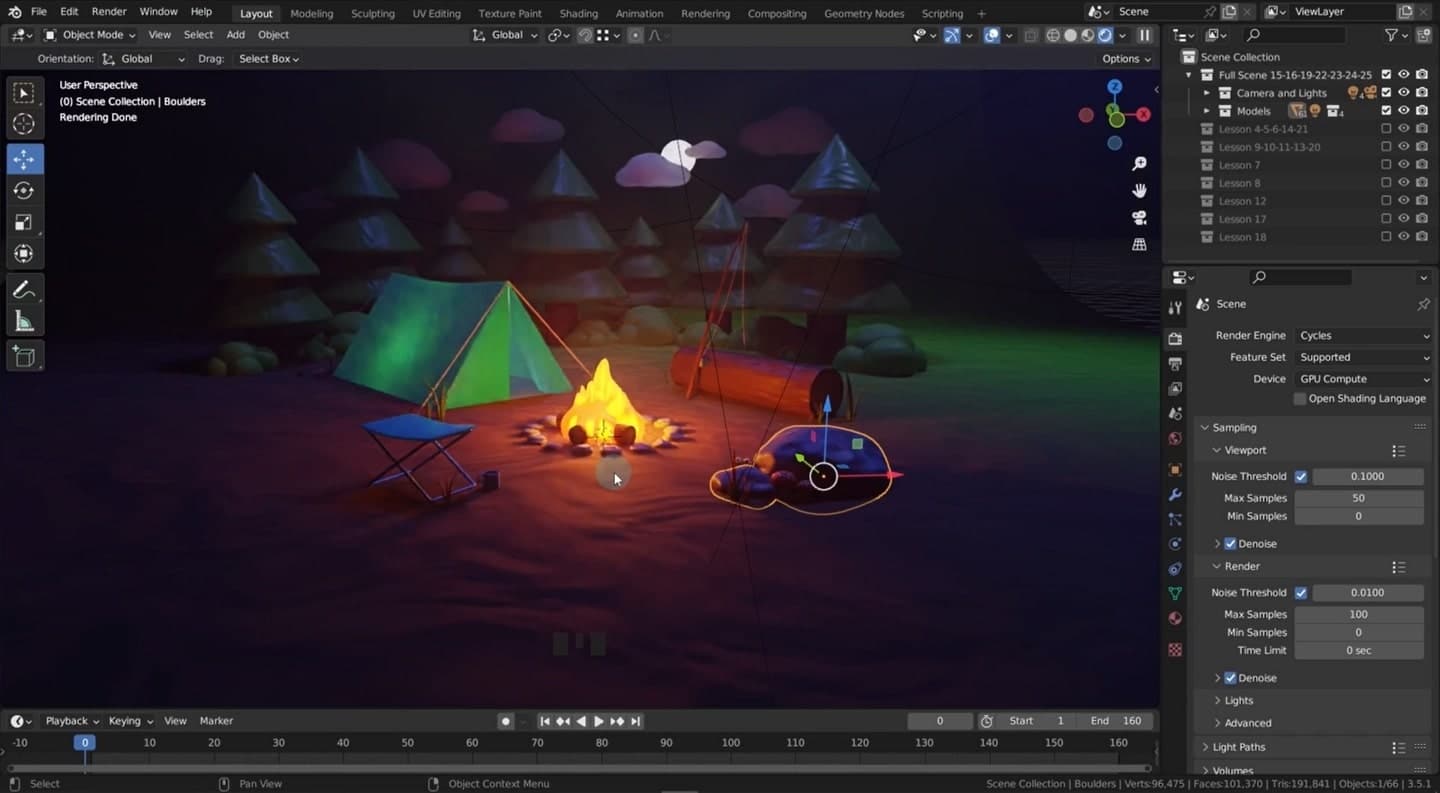Screen dimensions: 1440x793
Task: Uncheck Denoise under Viewport sampling
Action: (x=1230, y=543)
